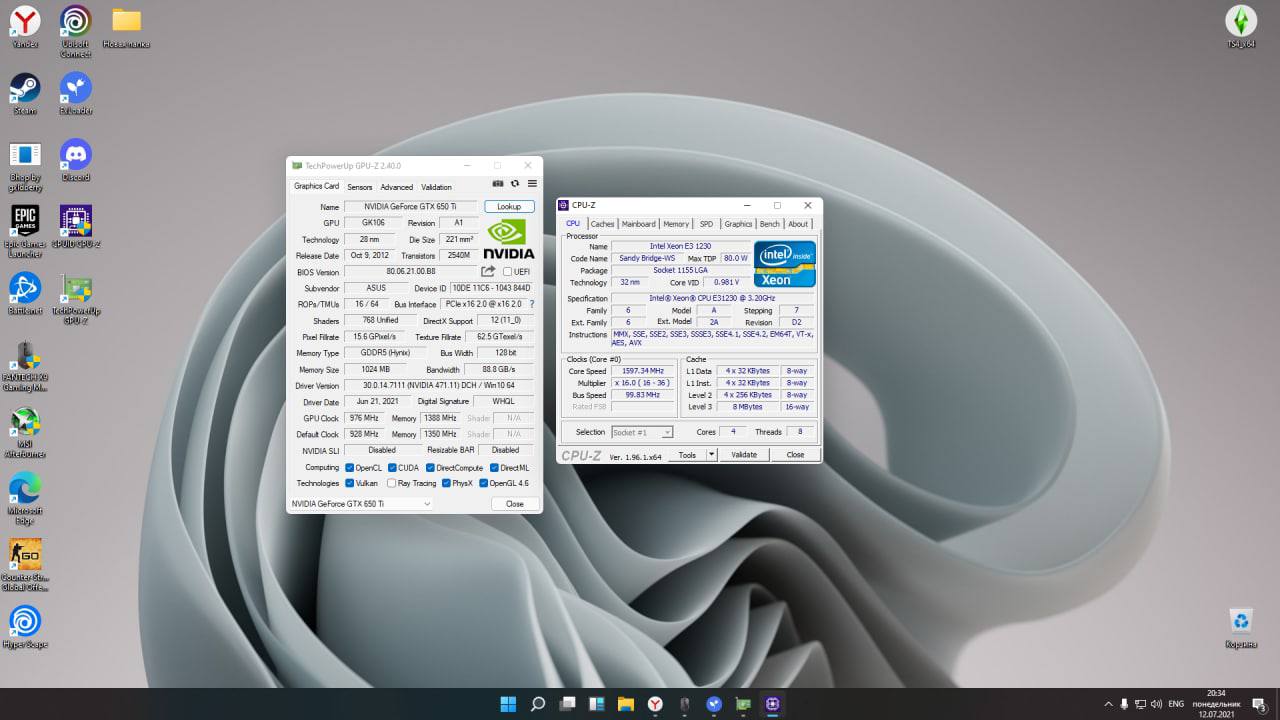Open About tab in CPU-Z
The image size is (1280, 720).
[798, 224]
